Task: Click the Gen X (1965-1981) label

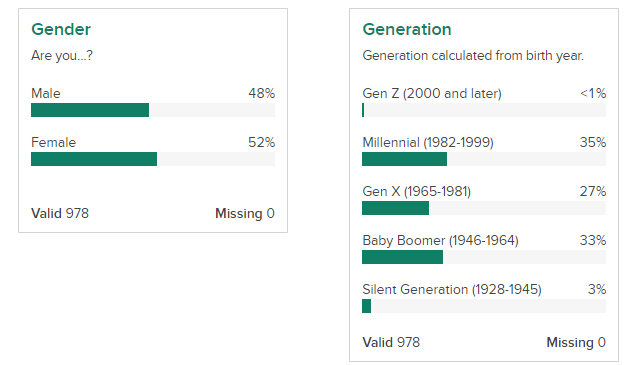Action: [417, 191]
